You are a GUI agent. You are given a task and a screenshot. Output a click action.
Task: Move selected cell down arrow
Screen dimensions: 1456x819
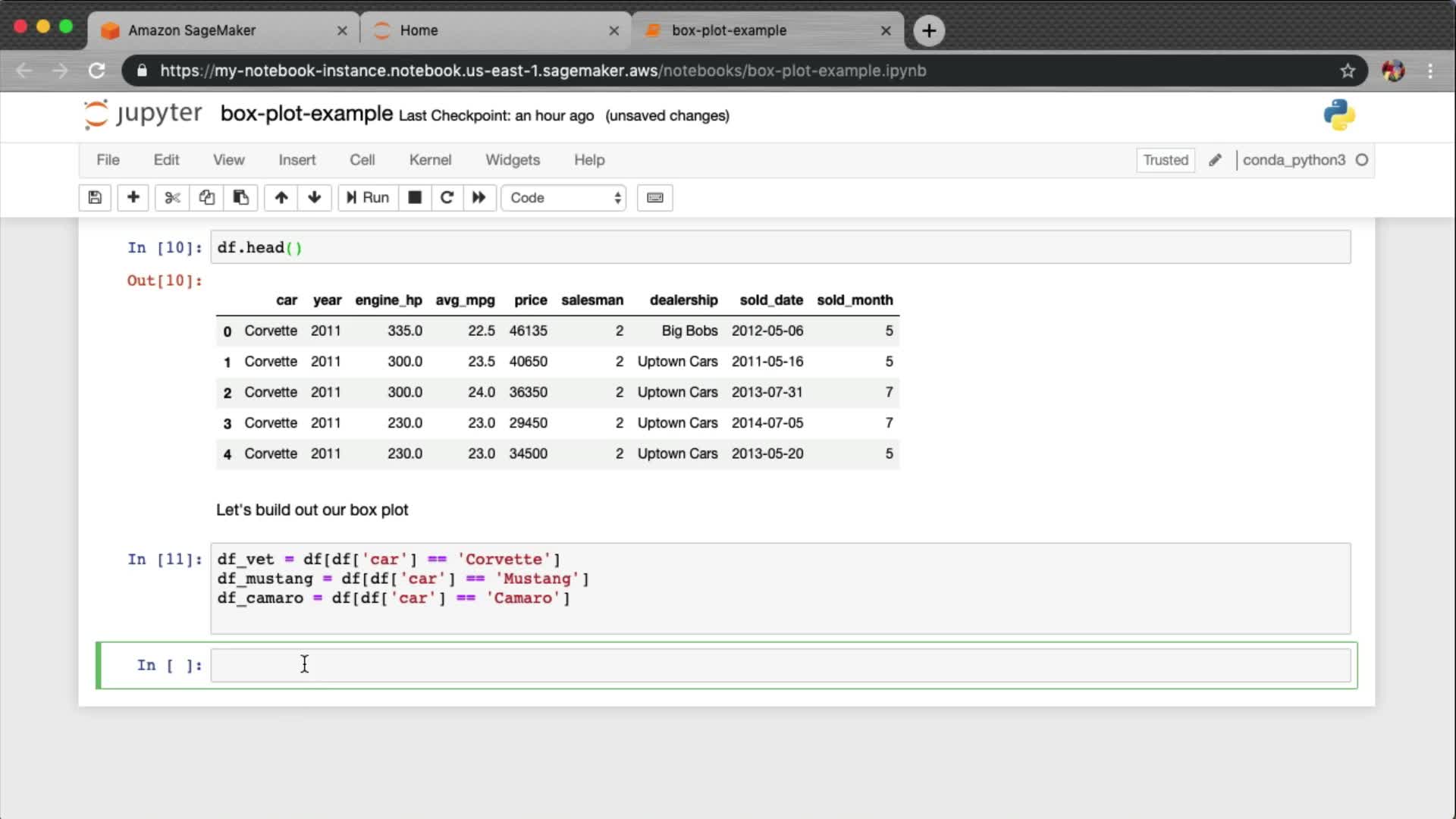pos(315,198)
